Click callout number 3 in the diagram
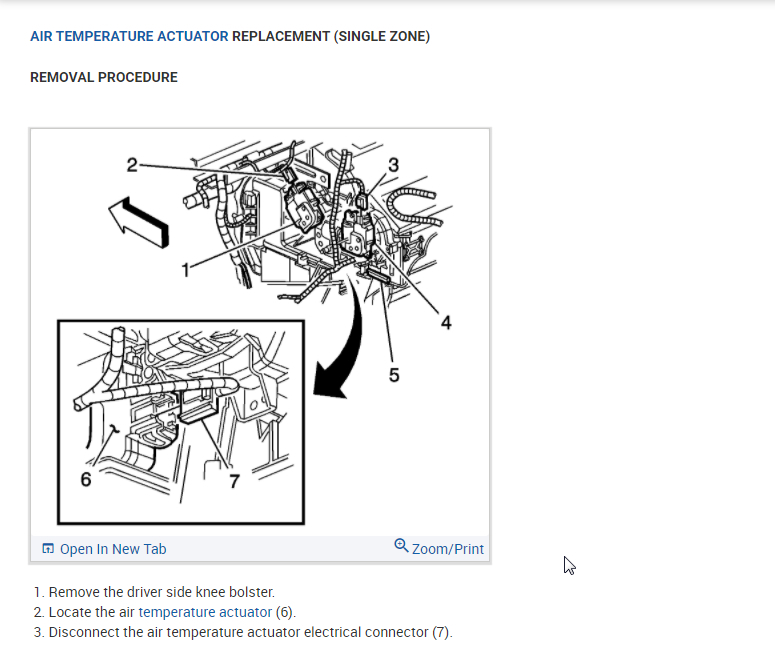The width and height of the screenshot is (775, 659). 393,165
